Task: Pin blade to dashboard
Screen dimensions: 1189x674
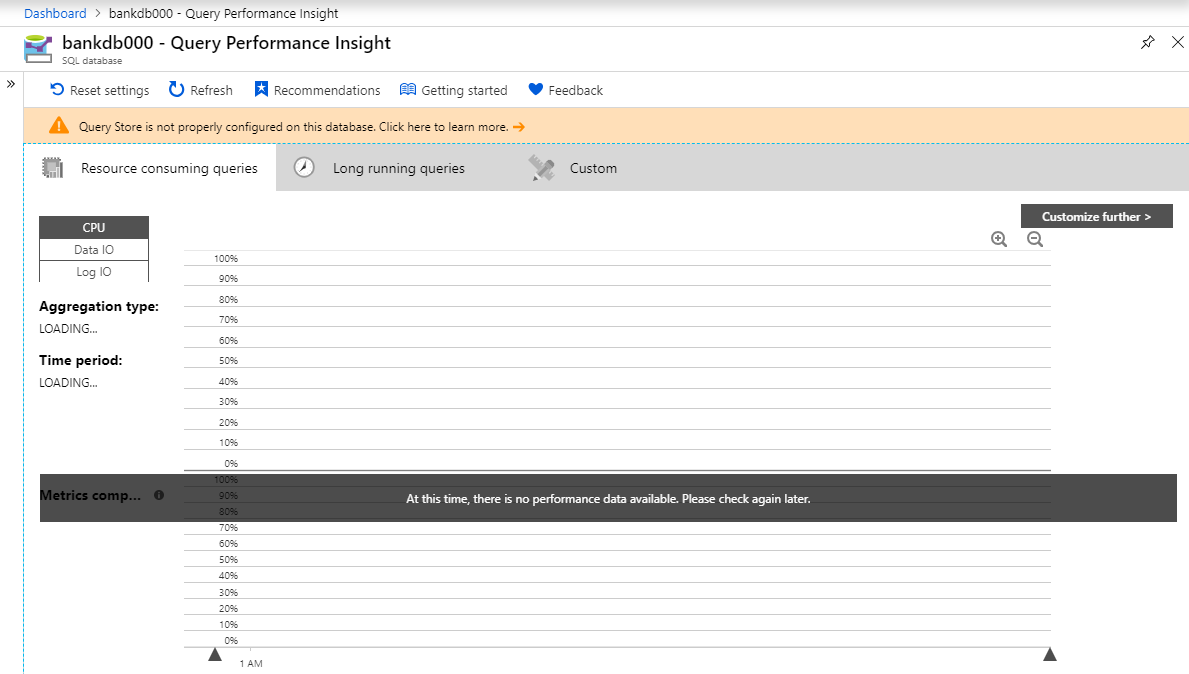Action: 1147,42
